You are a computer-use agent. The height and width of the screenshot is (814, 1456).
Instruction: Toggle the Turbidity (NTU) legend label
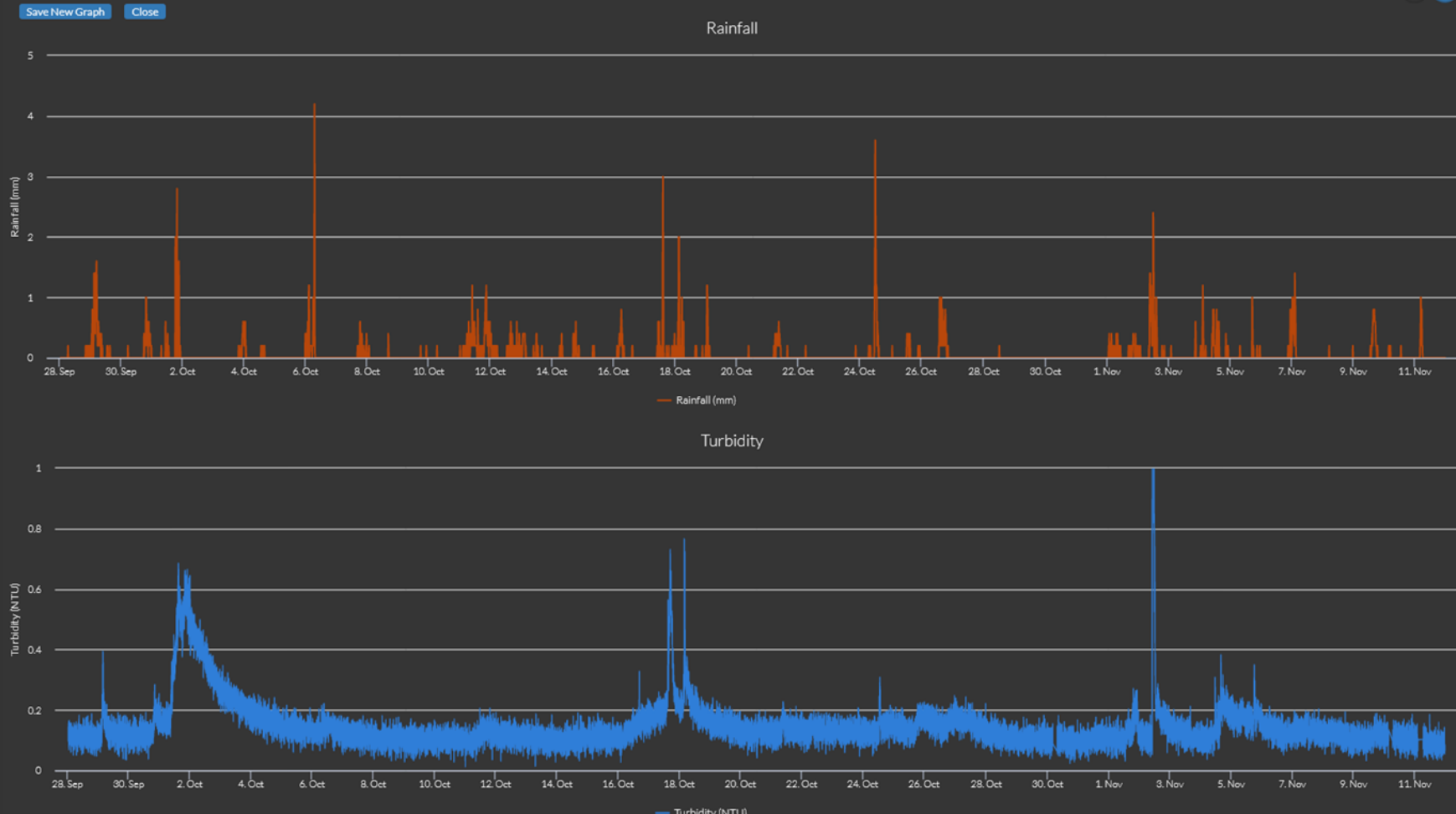[x=710, y=810]
